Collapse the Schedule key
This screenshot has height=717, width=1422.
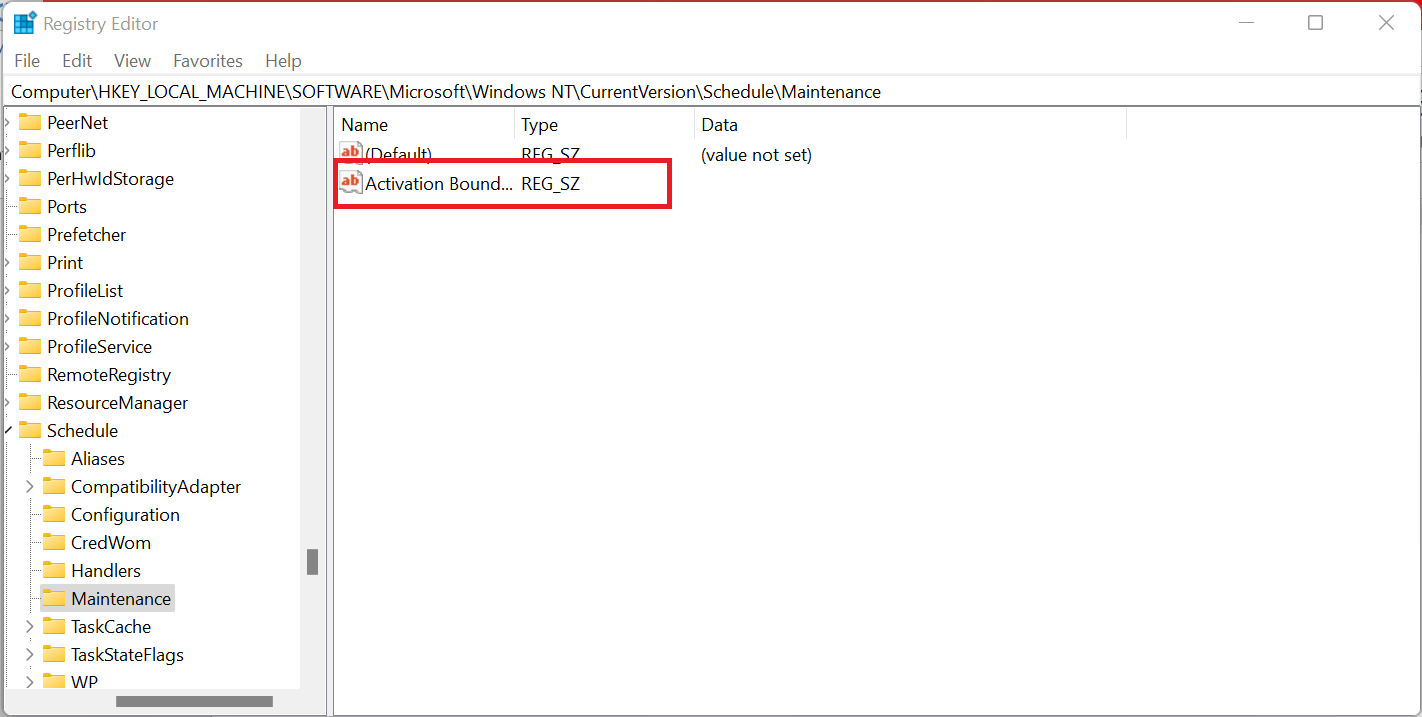(x=8, y=431)
